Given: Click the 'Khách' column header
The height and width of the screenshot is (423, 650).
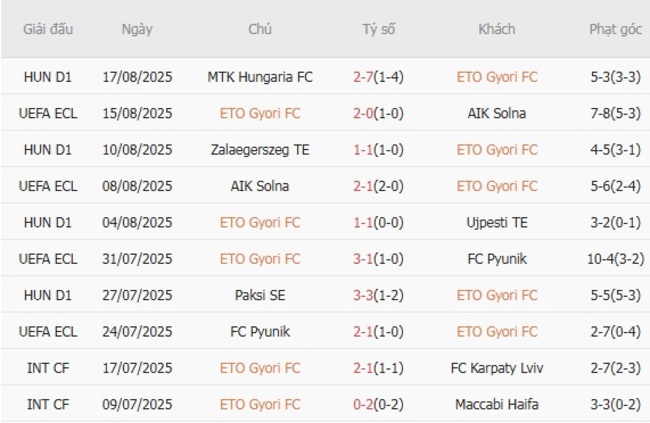Looking at the screenshot, I should 497,29.
